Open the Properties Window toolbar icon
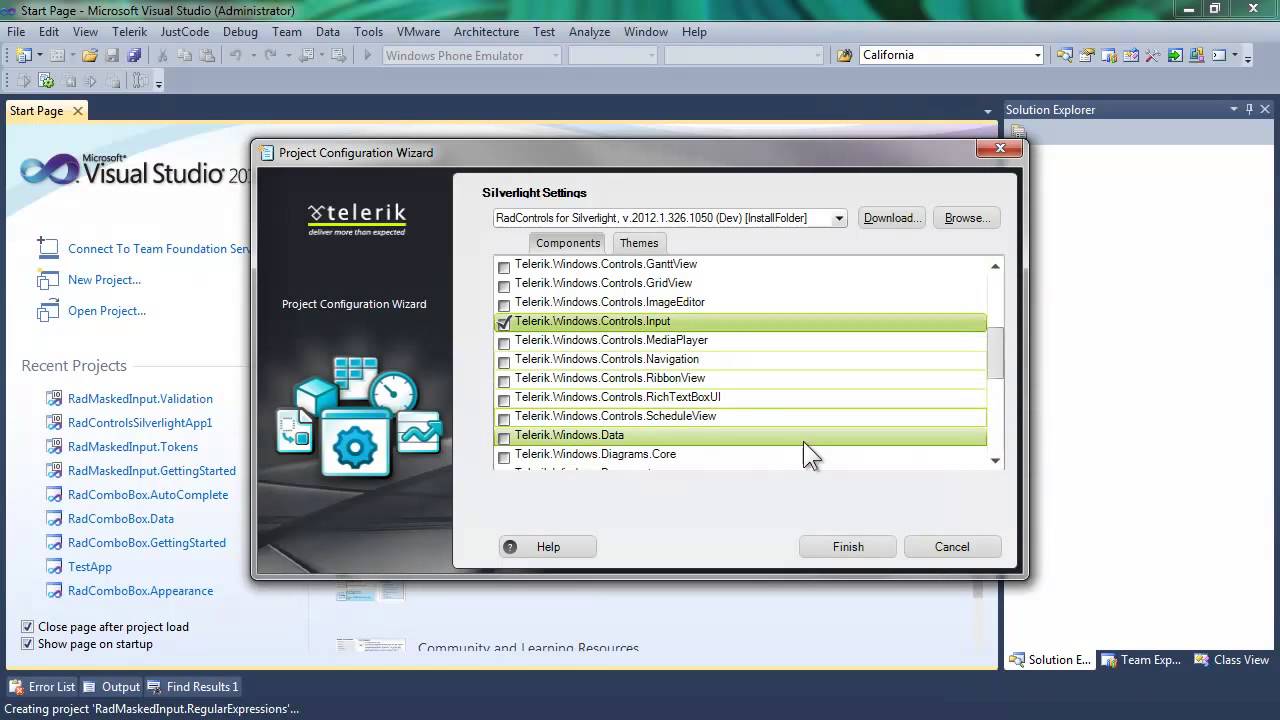 [x=1087, y=56]
